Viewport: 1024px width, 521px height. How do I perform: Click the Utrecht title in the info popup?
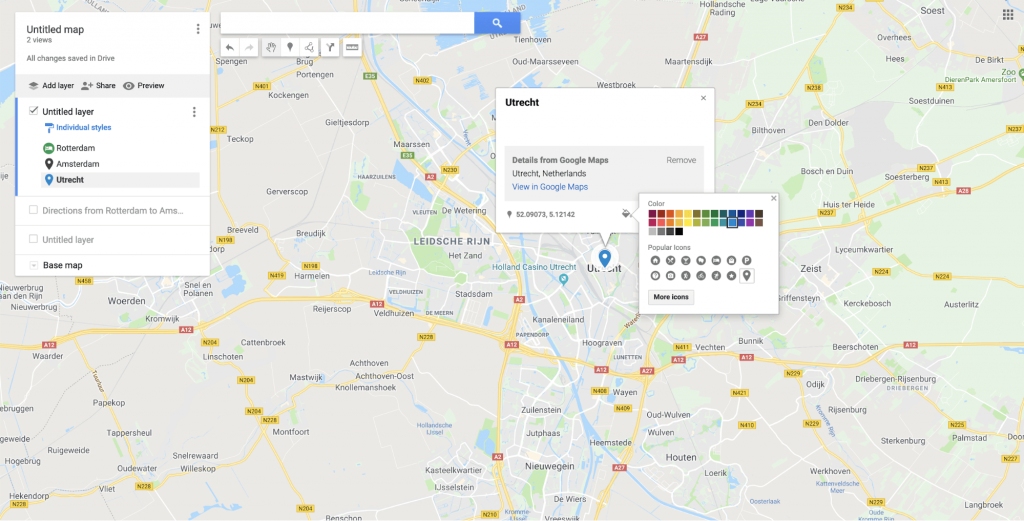521,103
